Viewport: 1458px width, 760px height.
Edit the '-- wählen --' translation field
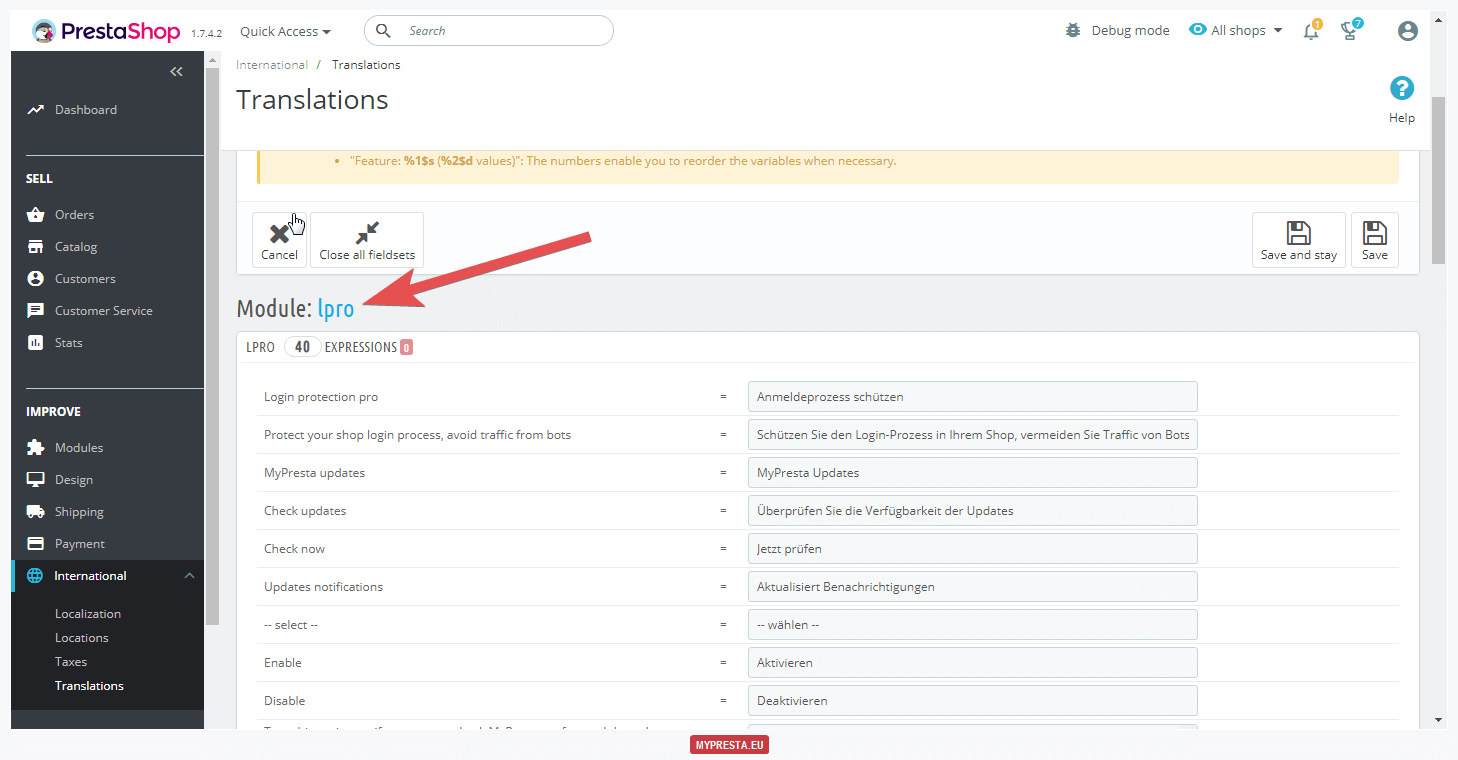[x=972, y=625]
